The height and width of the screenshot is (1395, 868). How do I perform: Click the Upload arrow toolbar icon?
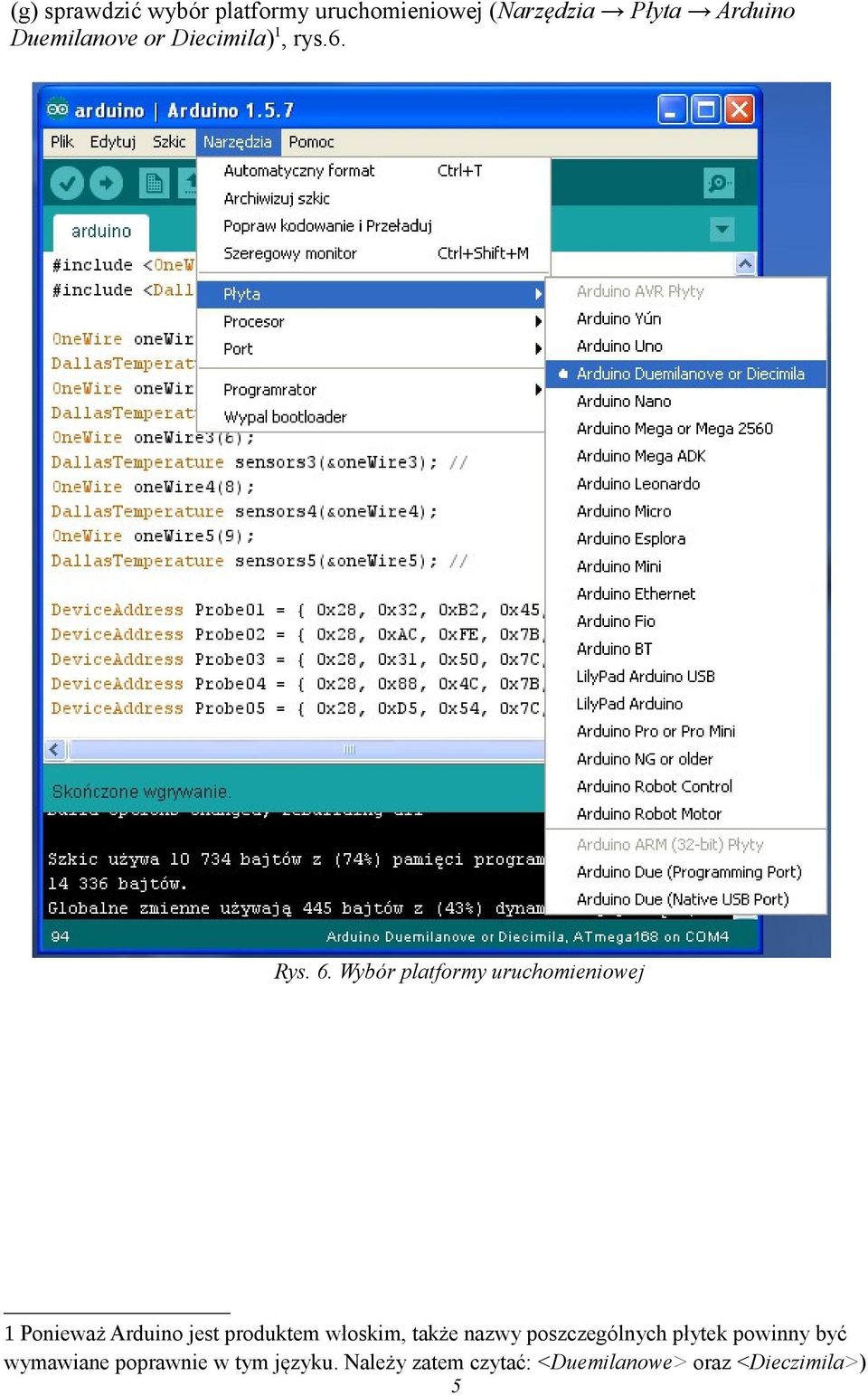(x=106, y=184)
